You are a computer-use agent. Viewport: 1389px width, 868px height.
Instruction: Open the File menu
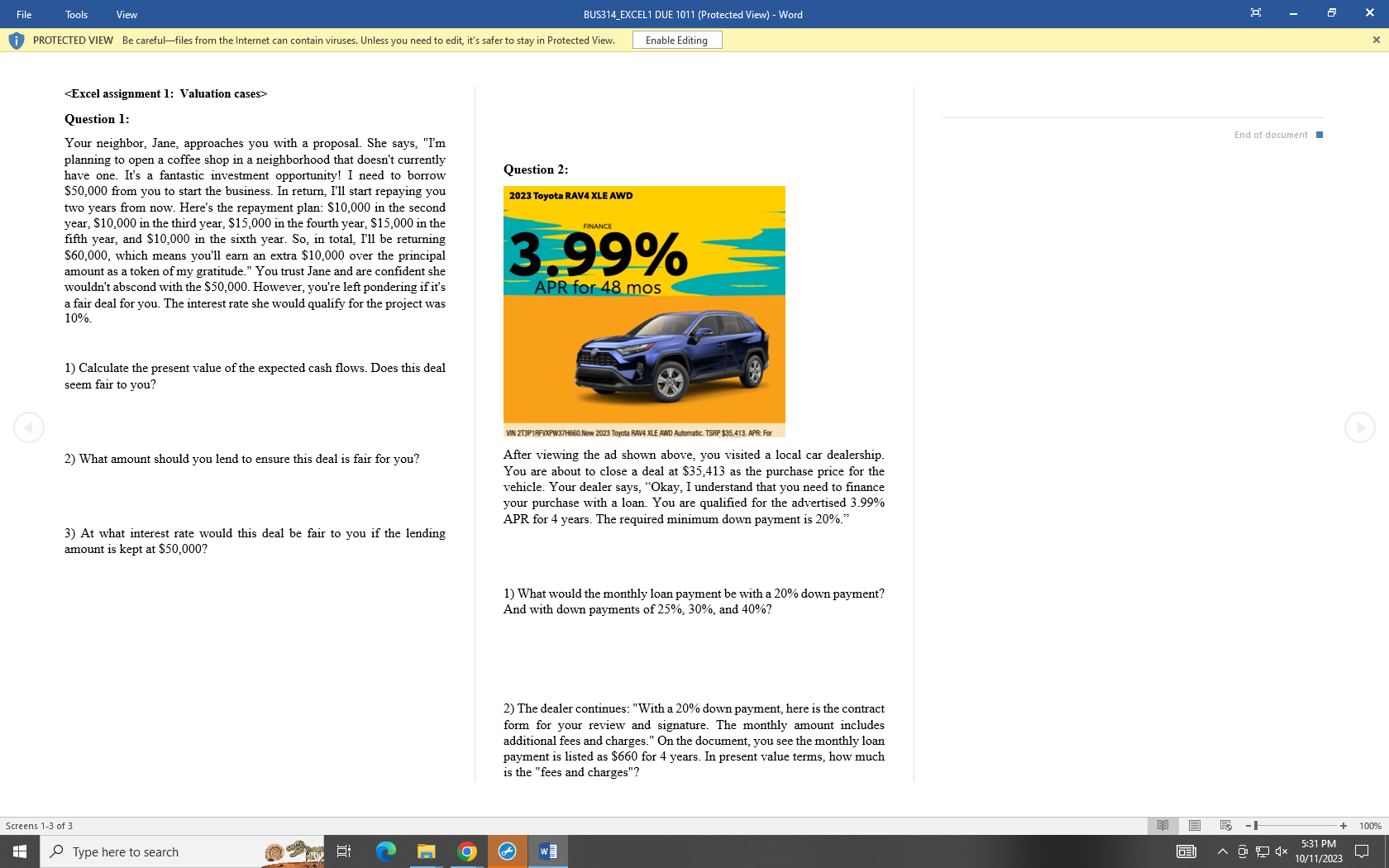(x=24, y=14)
